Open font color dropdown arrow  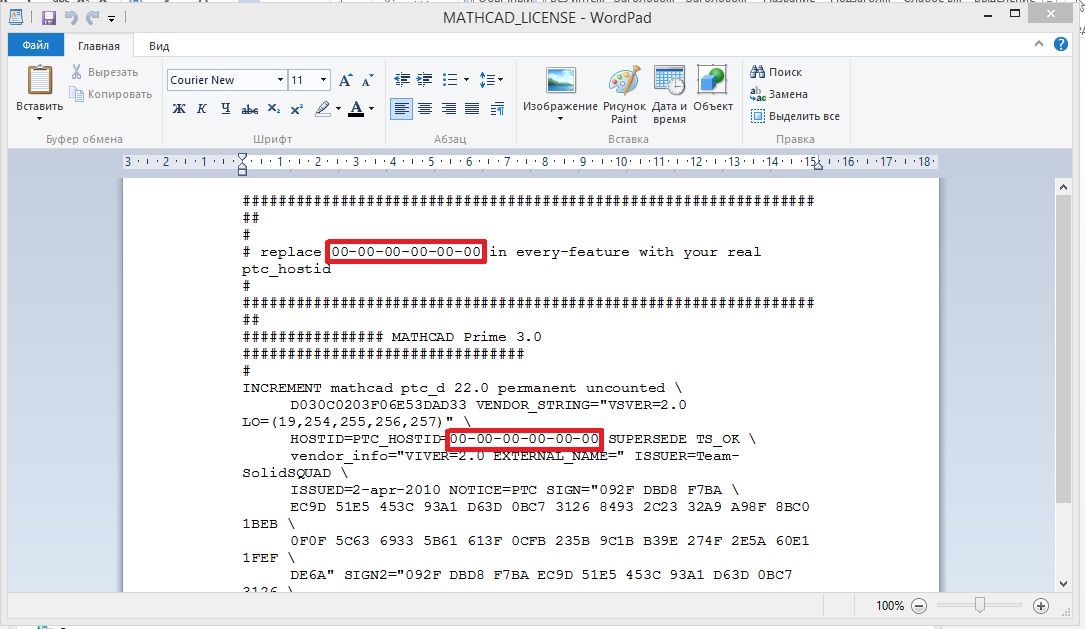pyautogui.click(x=372, y=109)
